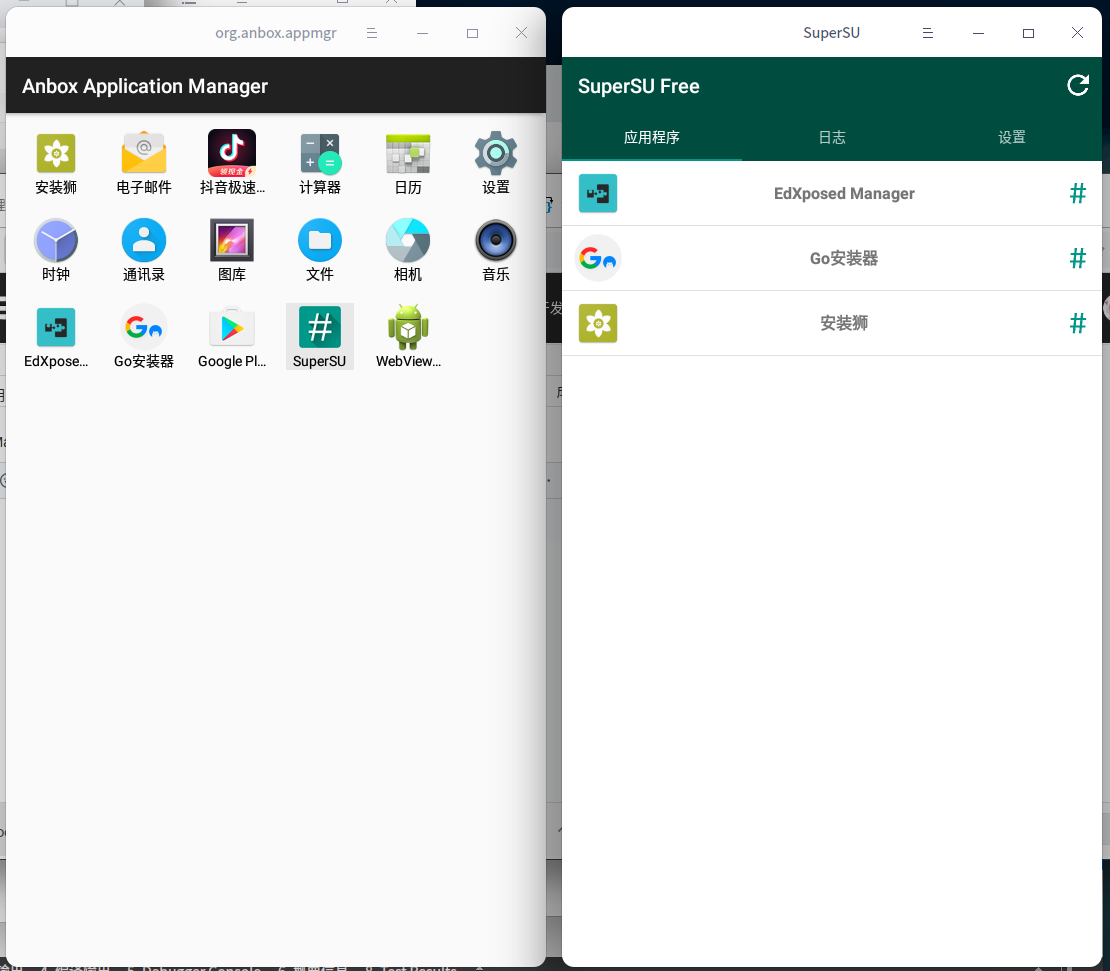The height and width of the screenshot is (971, 1110).
Task: Open the 日历 calendar app
Action: pyautogui.click(x=408, y=164)
